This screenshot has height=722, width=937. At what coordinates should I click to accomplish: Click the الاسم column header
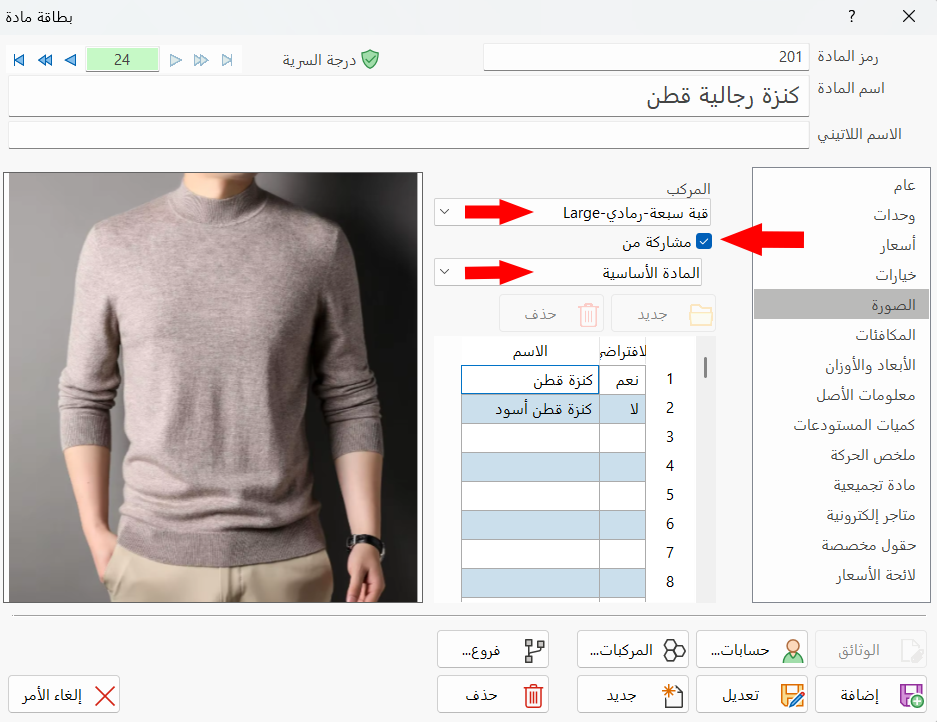(x=530, y=351)
